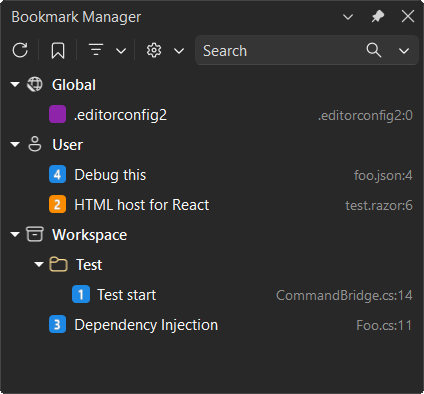This screenshot has width=424, height=394.
Task: Select the .editorconfig2 bookmark
Action: click(120, 115)
